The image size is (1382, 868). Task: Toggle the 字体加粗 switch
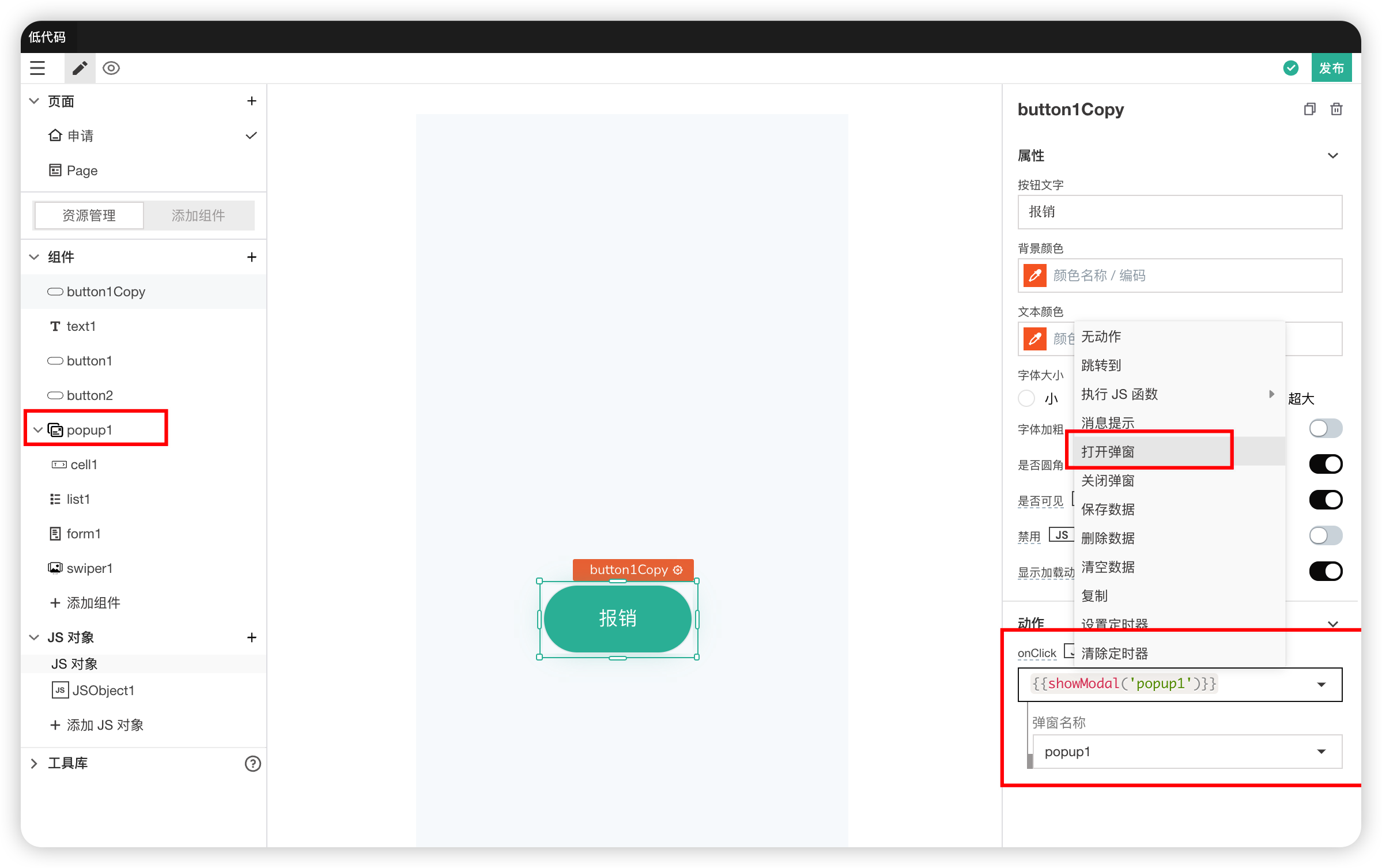[1325, 428]
